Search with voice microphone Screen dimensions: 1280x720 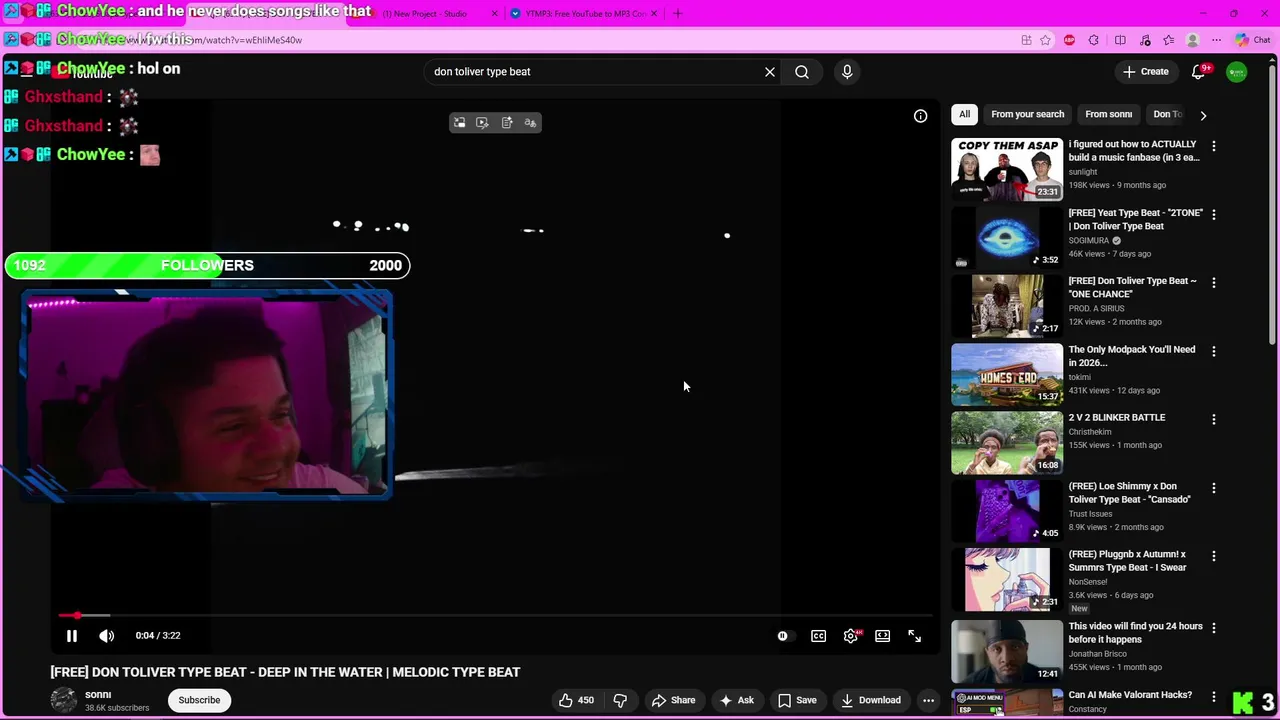click(x=847, y=72)
